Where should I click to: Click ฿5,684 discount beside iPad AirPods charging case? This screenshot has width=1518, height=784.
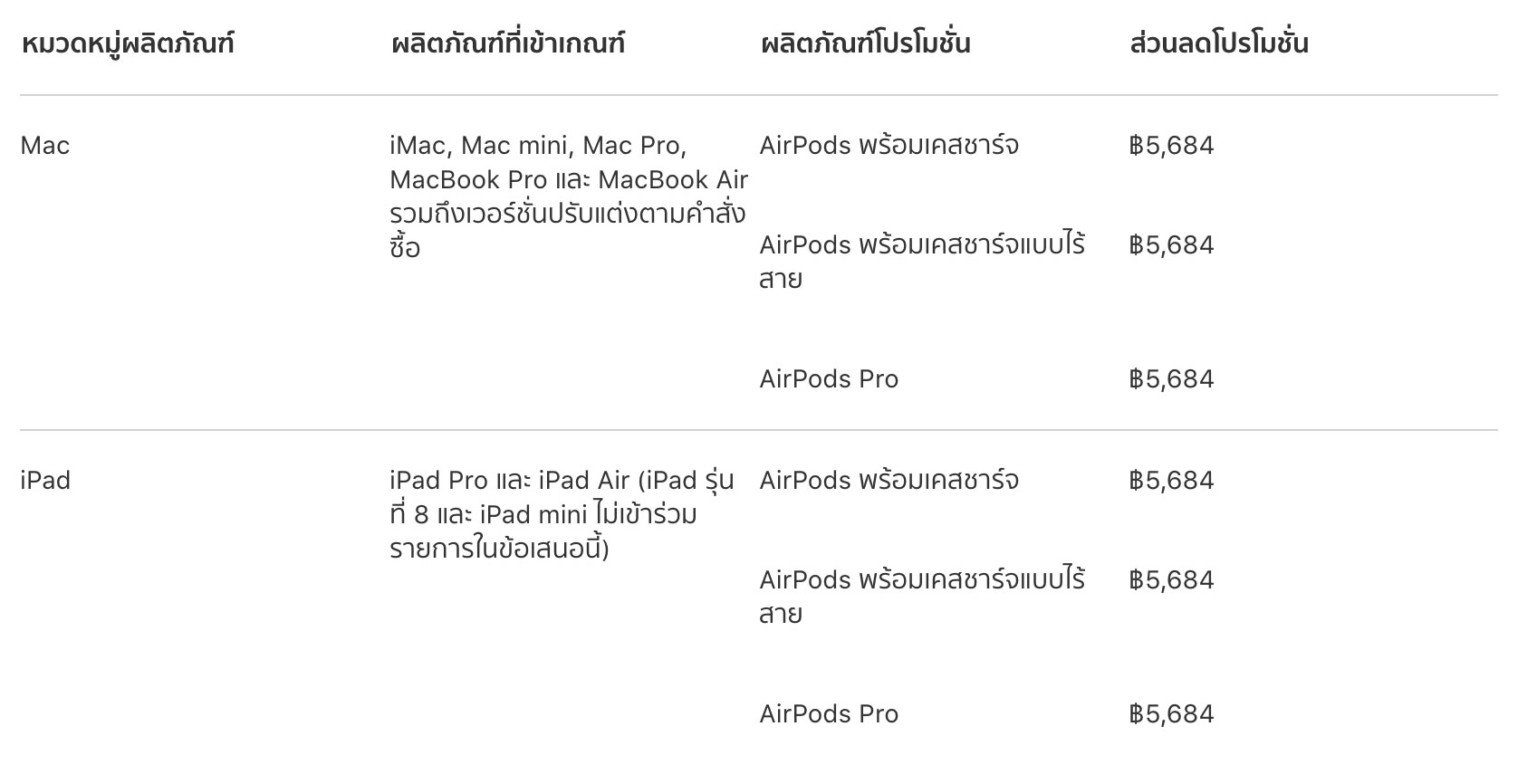click(1171, 481)
